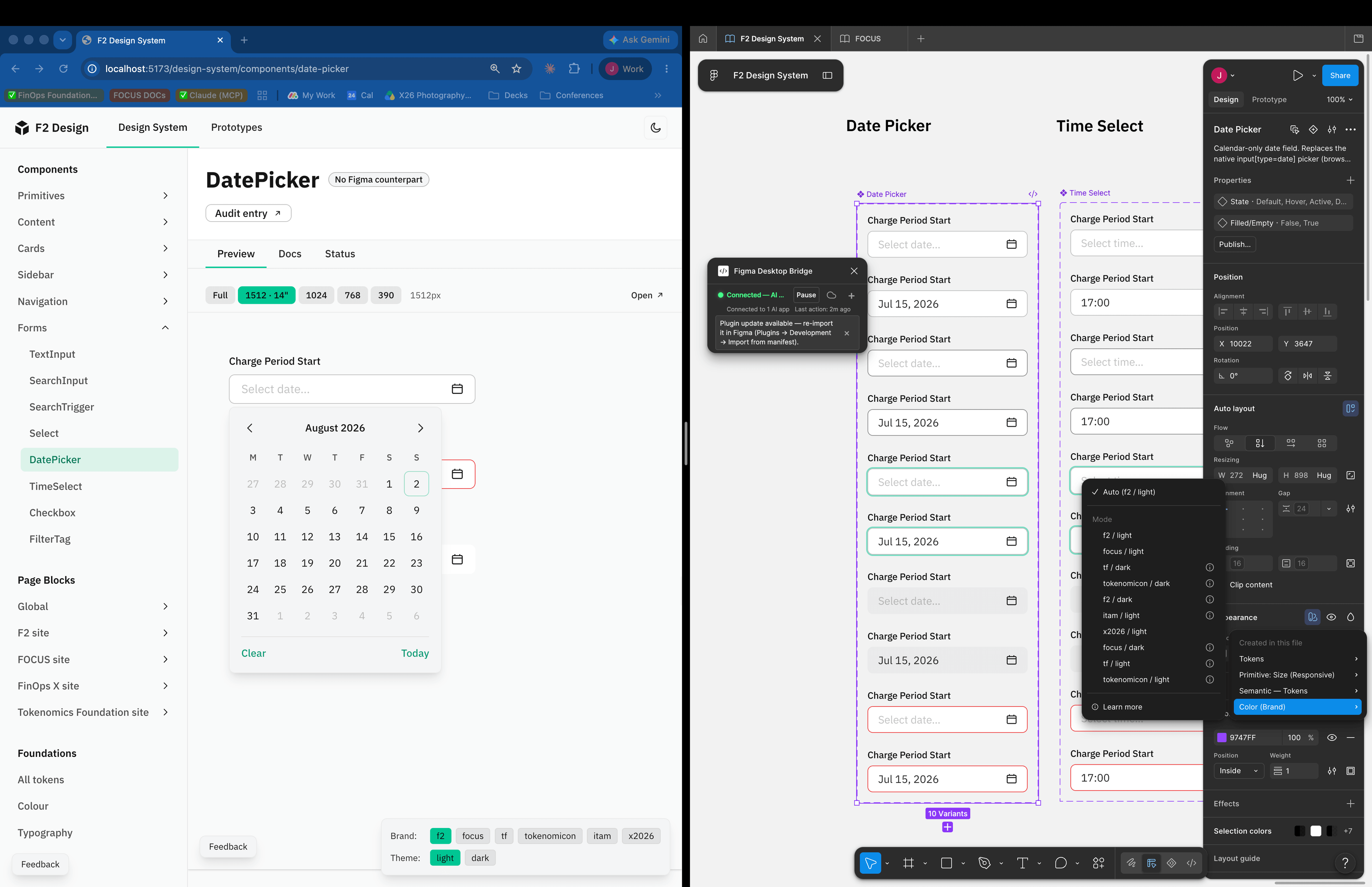Select the Move tool in Figma toolbar
Viewport: 1372px width, 887px height.
pyautogui.click(x=870, y=863)
